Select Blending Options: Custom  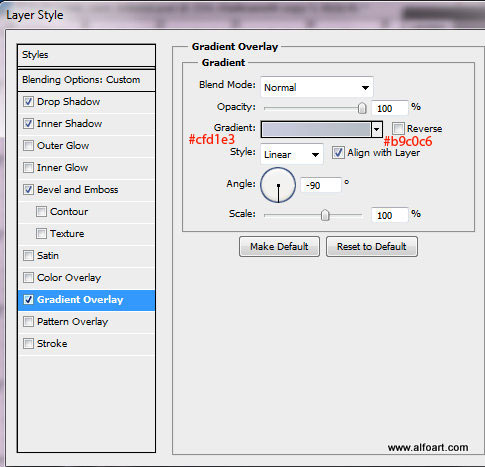click(x=86, y=80)
